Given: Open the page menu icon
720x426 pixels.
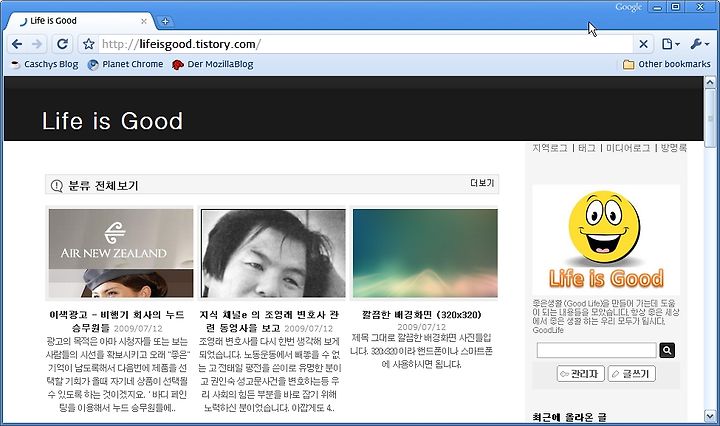Looking at the screenshot, I should [671, 44].
